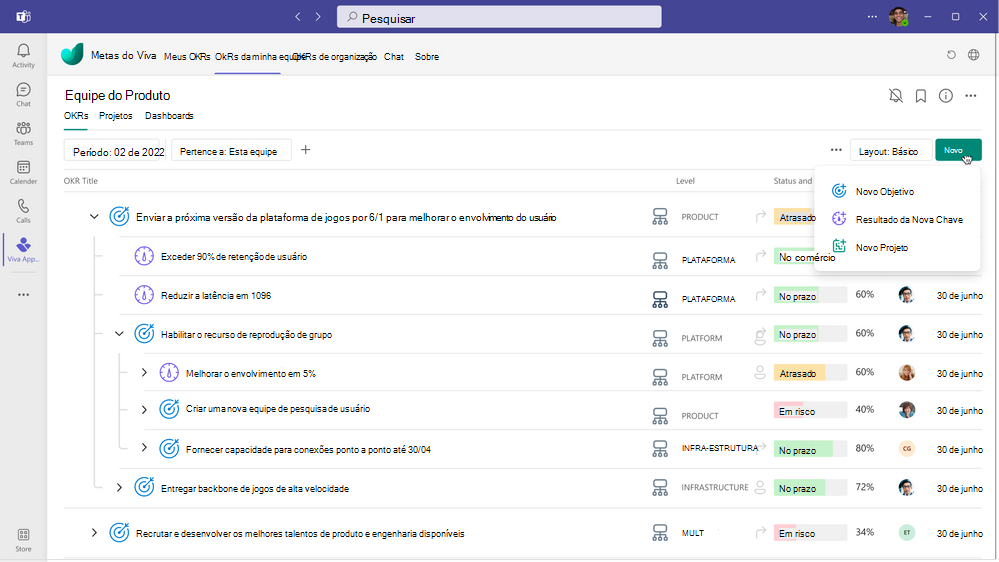Sort by Level column header

685,181
